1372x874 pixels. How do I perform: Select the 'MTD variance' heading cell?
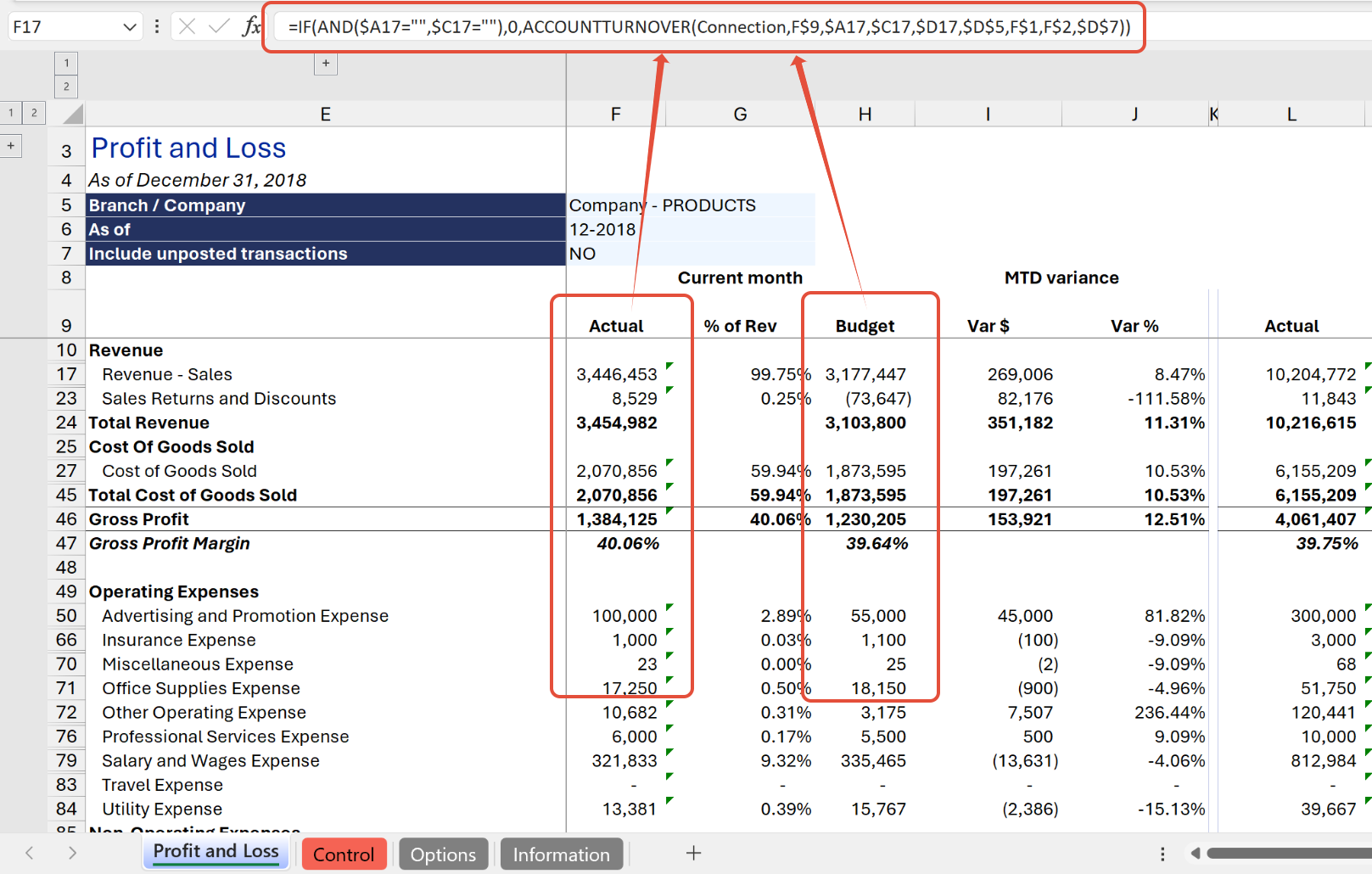tap(1061, 277)
